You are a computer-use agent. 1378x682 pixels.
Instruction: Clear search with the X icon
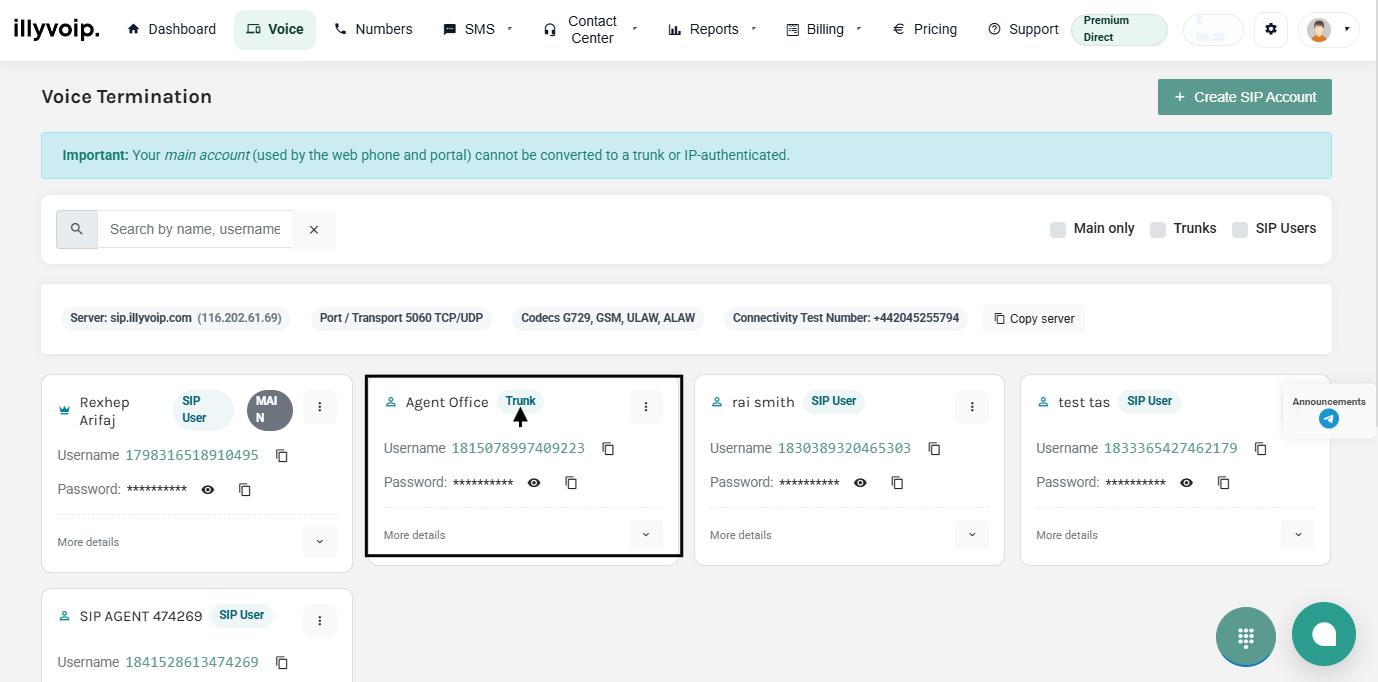point(314,230)
